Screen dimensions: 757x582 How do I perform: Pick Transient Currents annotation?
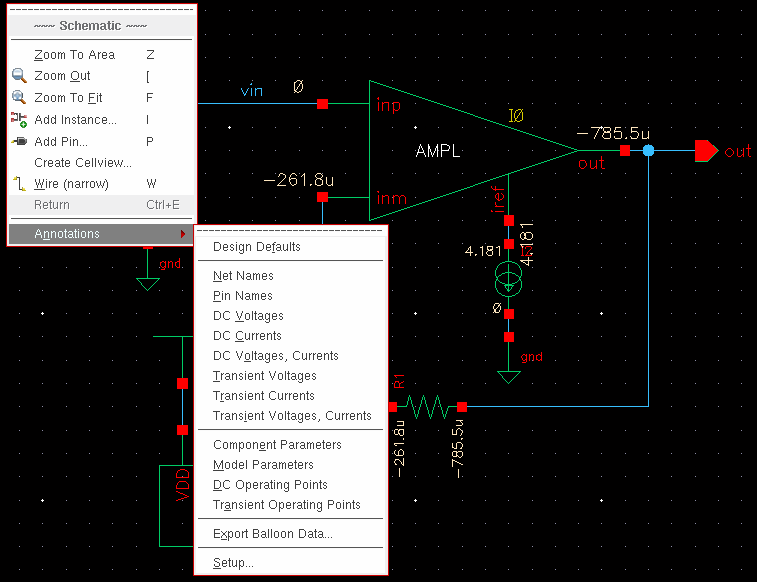coord(263,396)
